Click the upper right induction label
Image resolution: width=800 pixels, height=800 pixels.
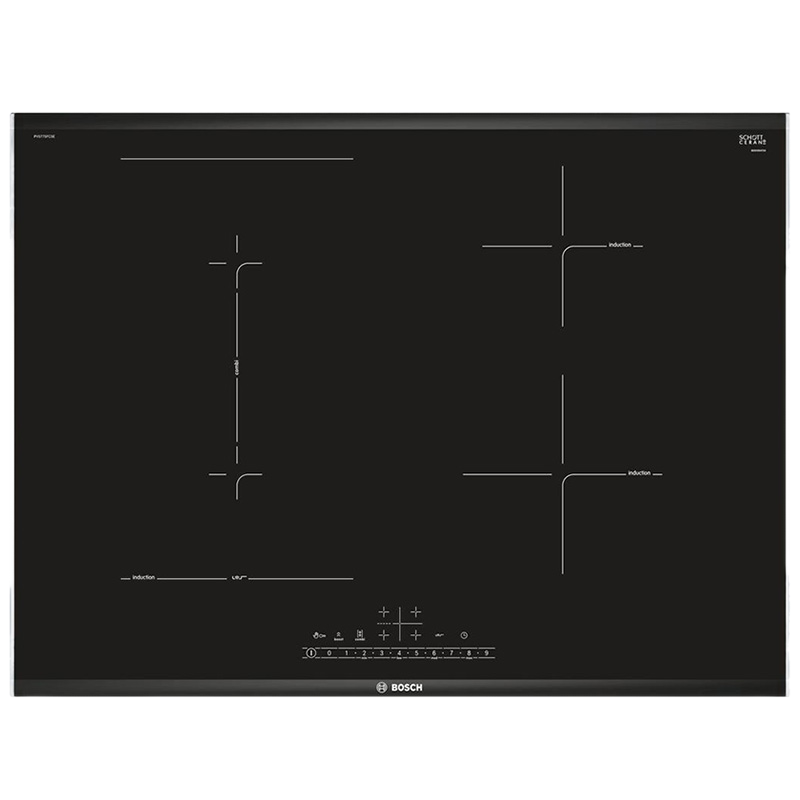tap(620, 245)
